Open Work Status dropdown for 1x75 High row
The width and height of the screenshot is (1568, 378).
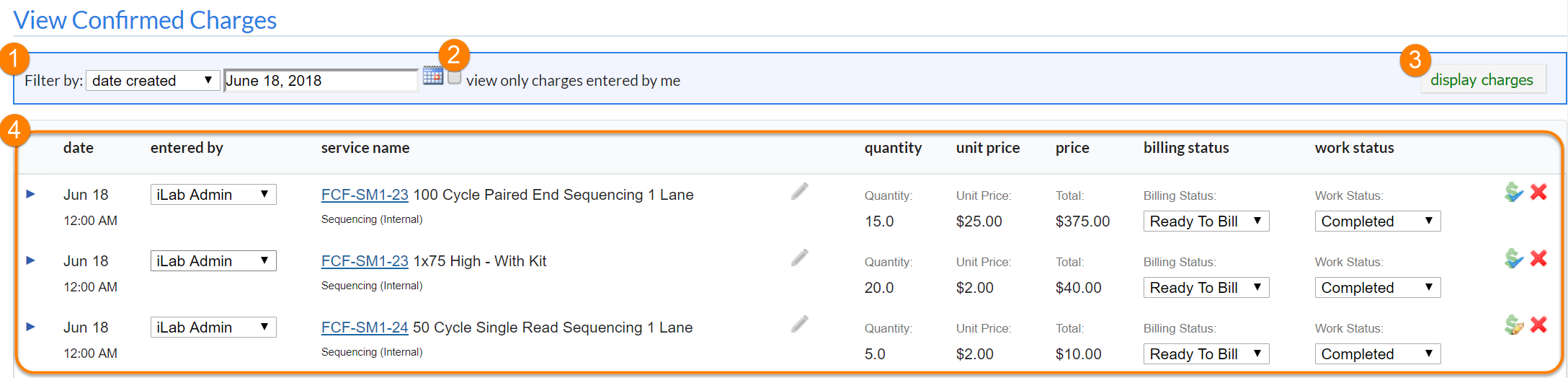pos(1377,288)
